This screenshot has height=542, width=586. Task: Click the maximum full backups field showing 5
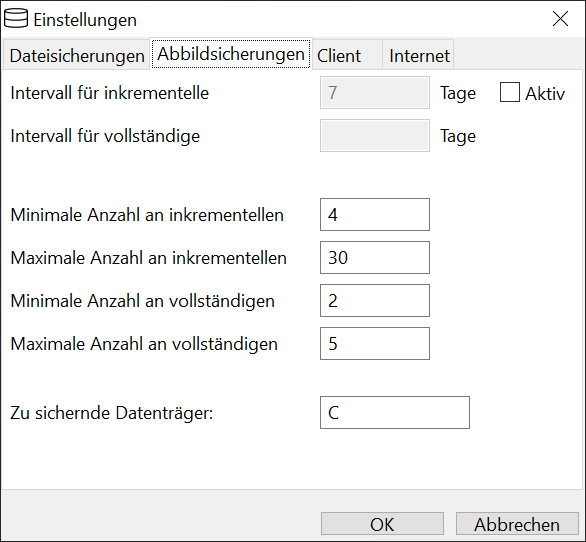(375, 344)
